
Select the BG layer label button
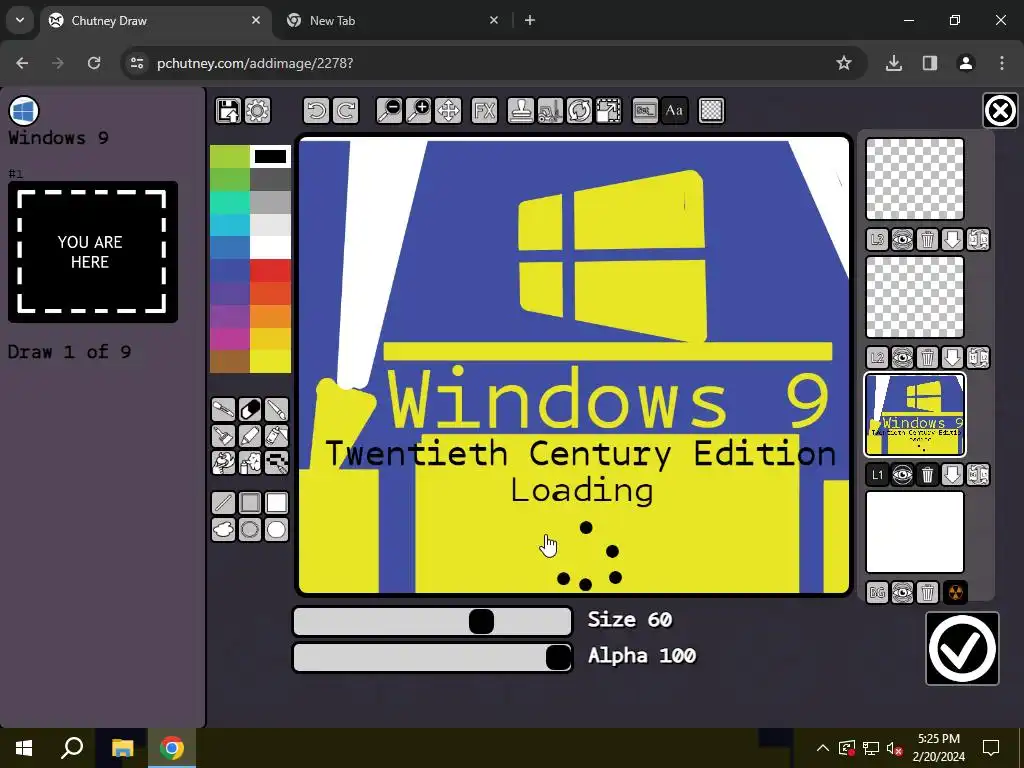coord(877,592)
